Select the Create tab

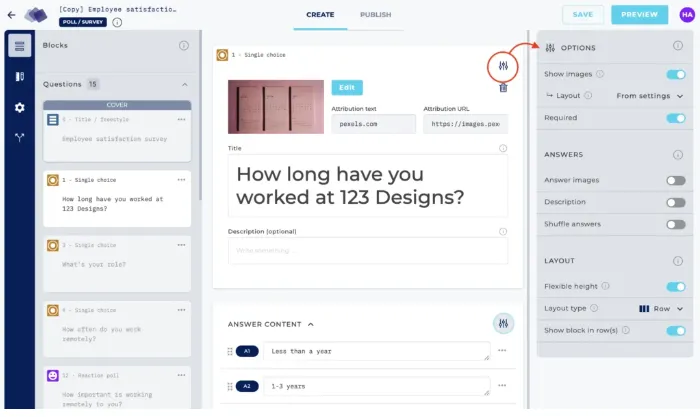pos(322,15)
